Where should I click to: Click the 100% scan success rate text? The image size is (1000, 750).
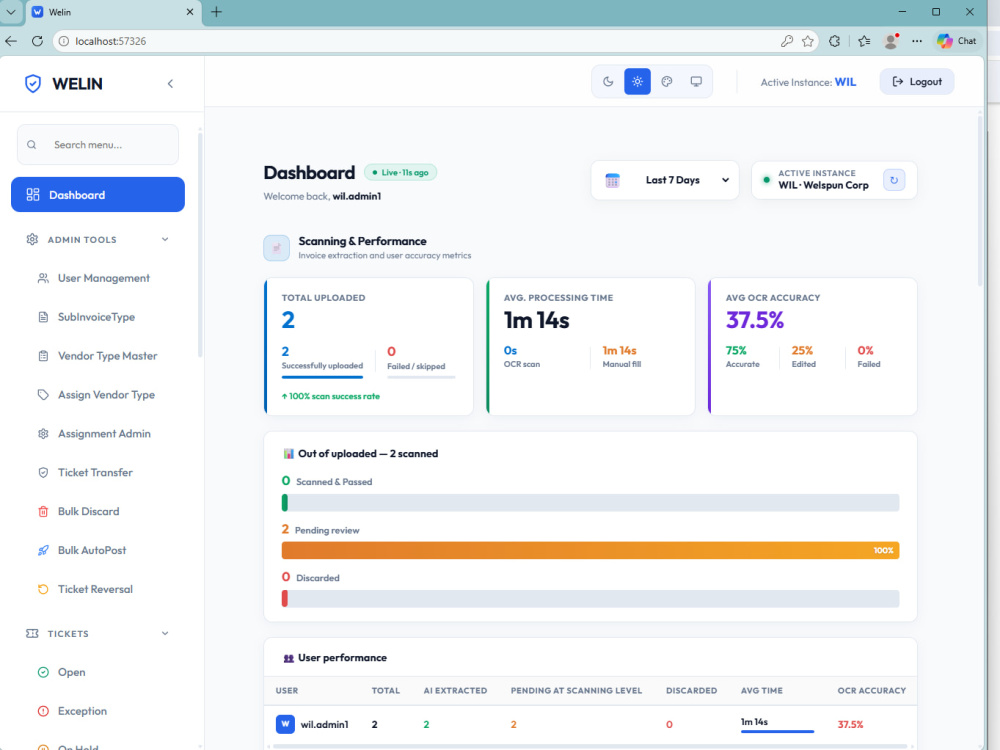pyautogui.click(x=330, y=396)
